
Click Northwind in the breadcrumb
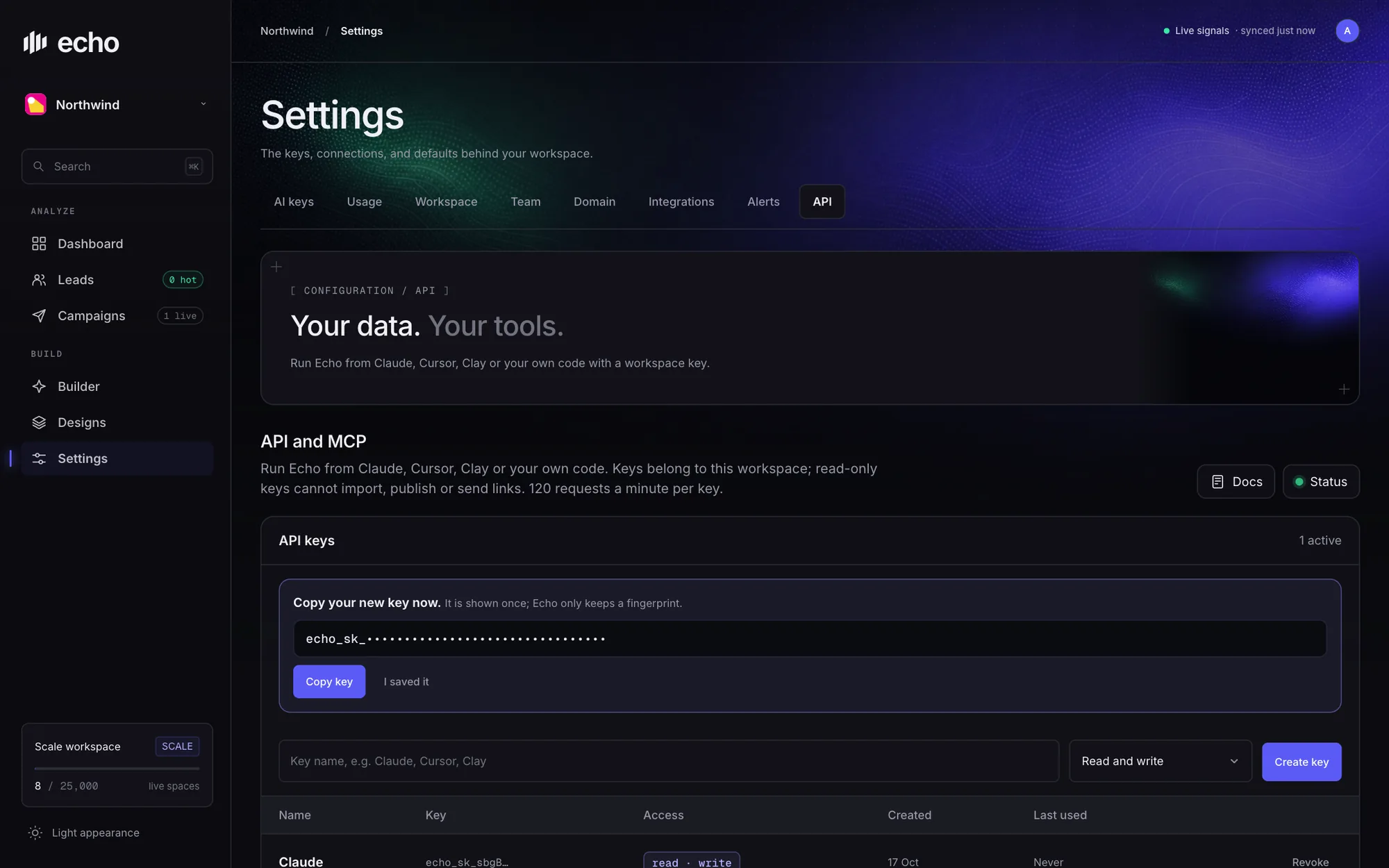pos(287,31)
